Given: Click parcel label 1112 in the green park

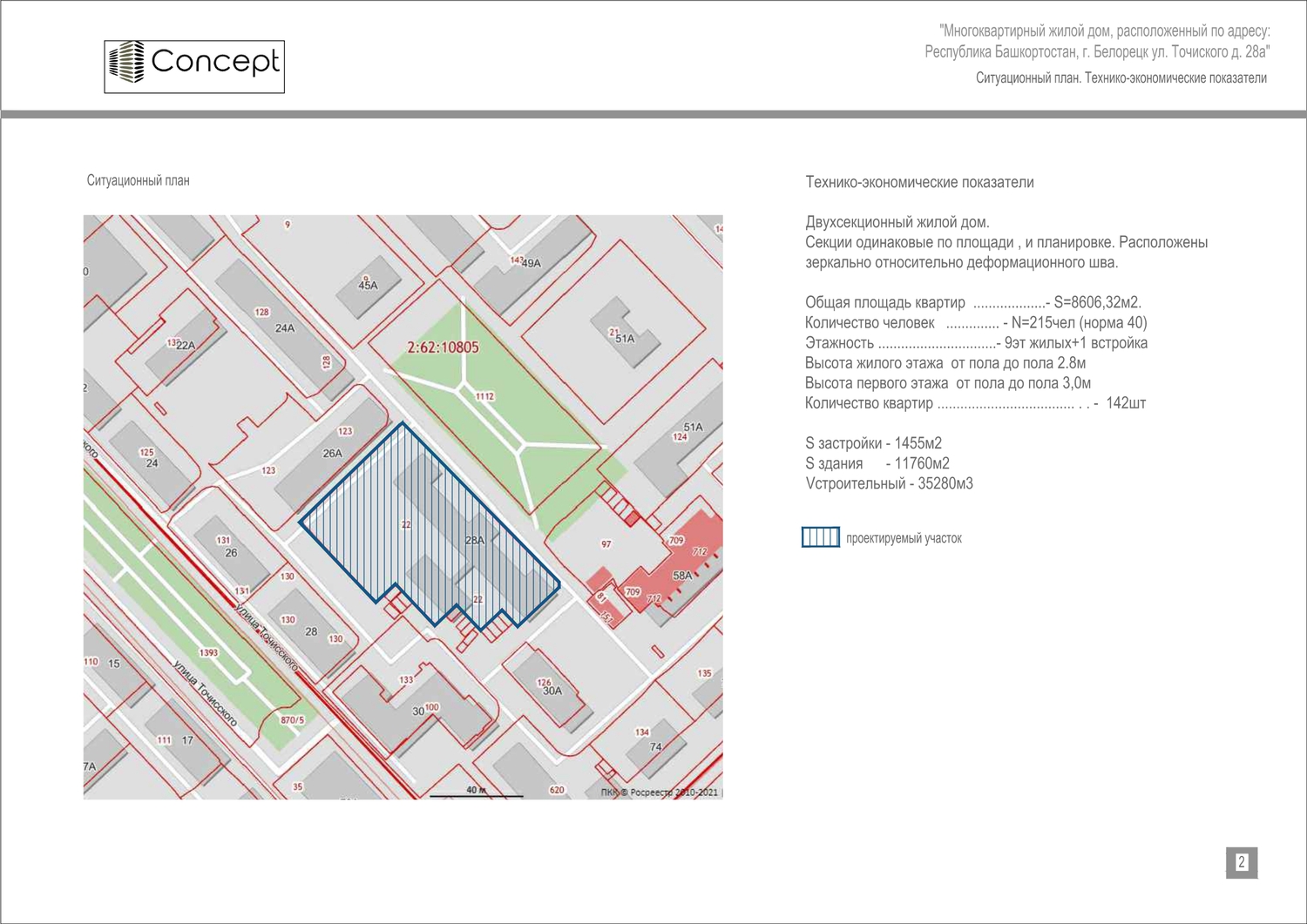Looking at the screenshot, I should pos(484,396).
